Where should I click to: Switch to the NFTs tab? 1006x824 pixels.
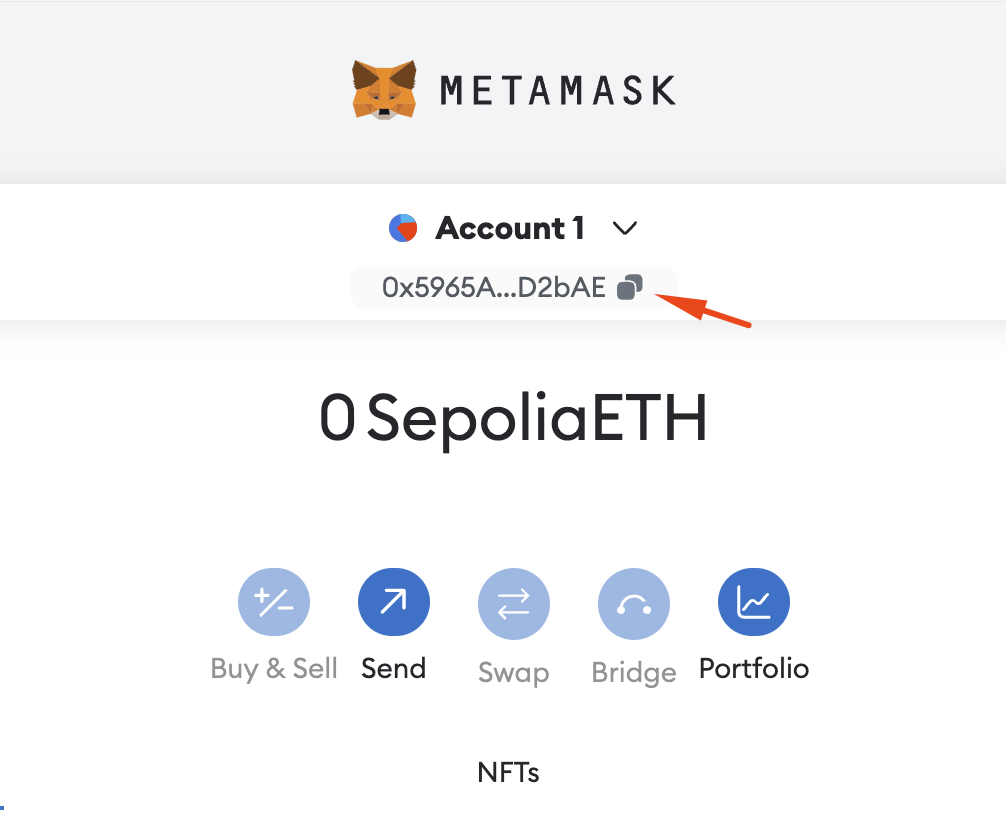[x=508, y=772]
